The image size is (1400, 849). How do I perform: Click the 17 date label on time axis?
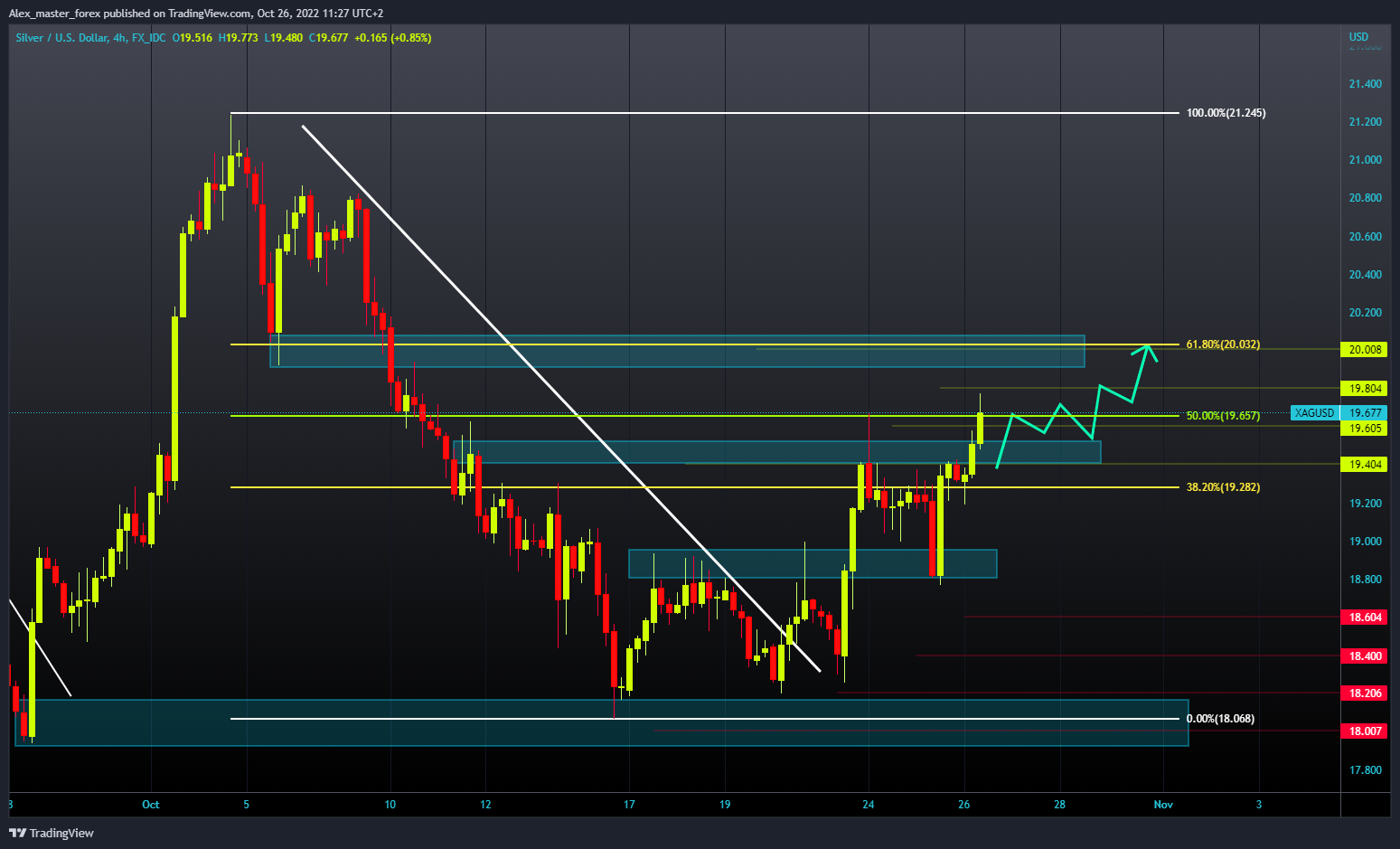click(629, 805)
